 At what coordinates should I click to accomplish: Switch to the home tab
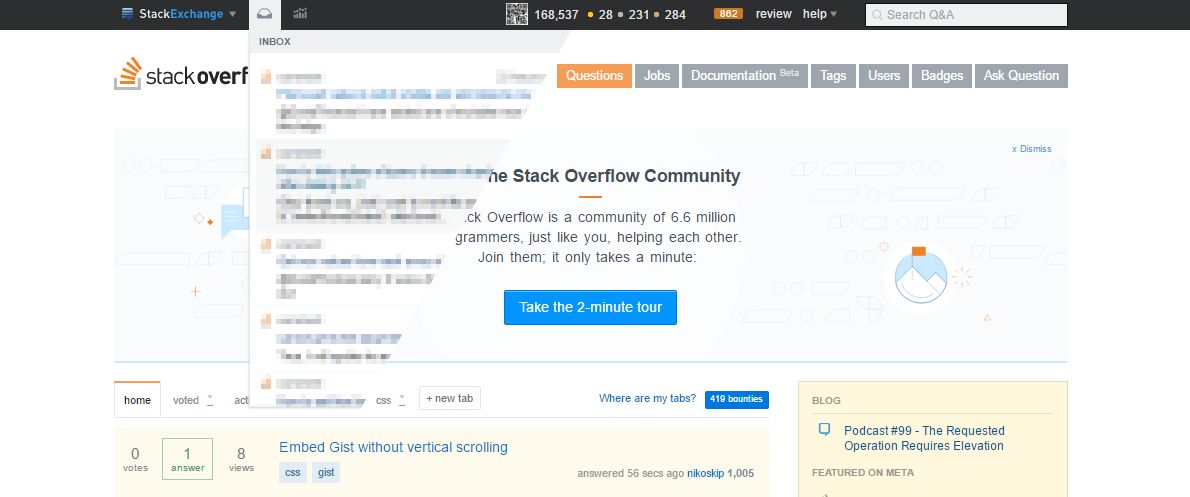pos(137,400)
